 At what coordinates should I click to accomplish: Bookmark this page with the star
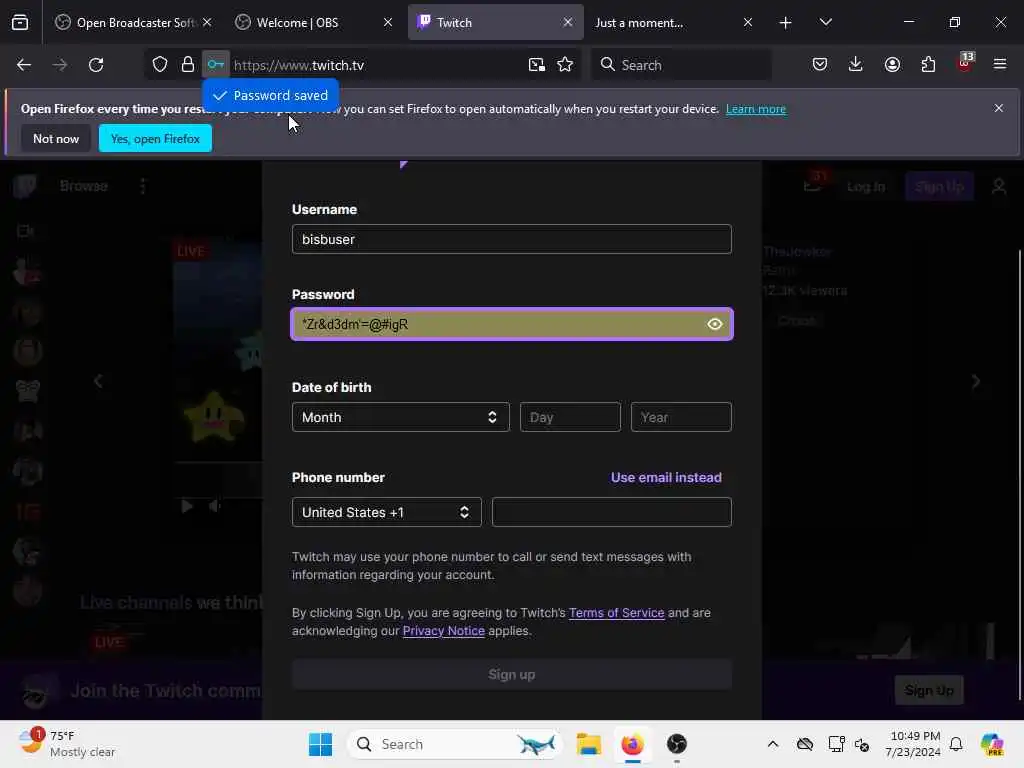pos(566,65)
